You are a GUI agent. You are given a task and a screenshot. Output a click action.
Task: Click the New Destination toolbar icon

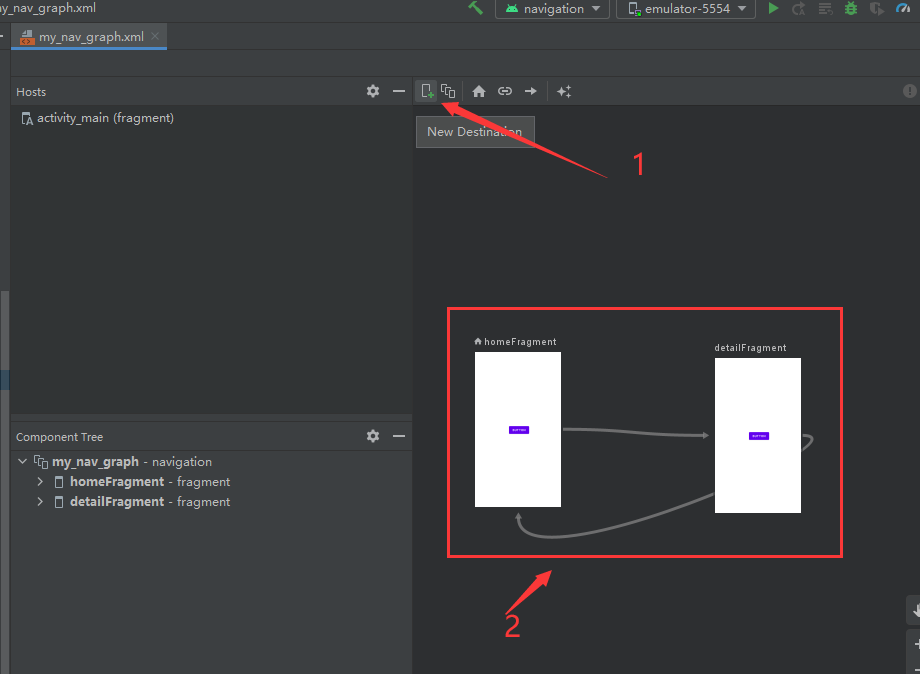pos(427,92)
